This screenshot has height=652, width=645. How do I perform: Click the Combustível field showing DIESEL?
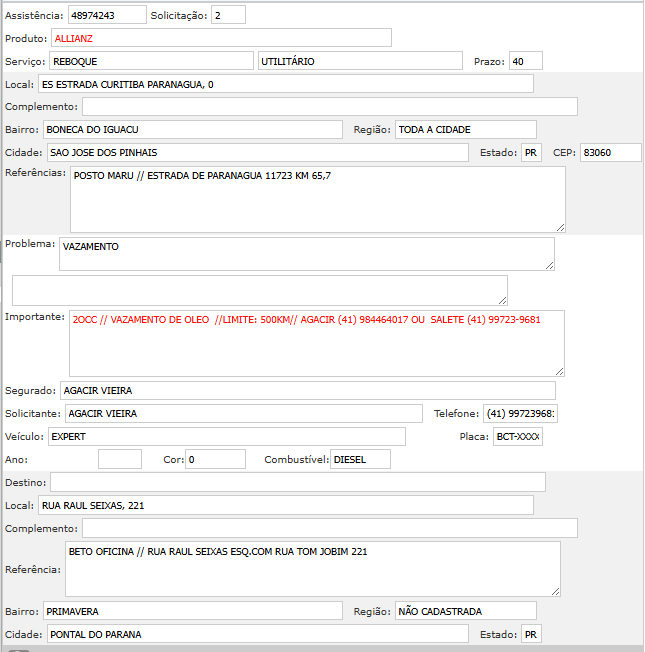pos(360,459)
